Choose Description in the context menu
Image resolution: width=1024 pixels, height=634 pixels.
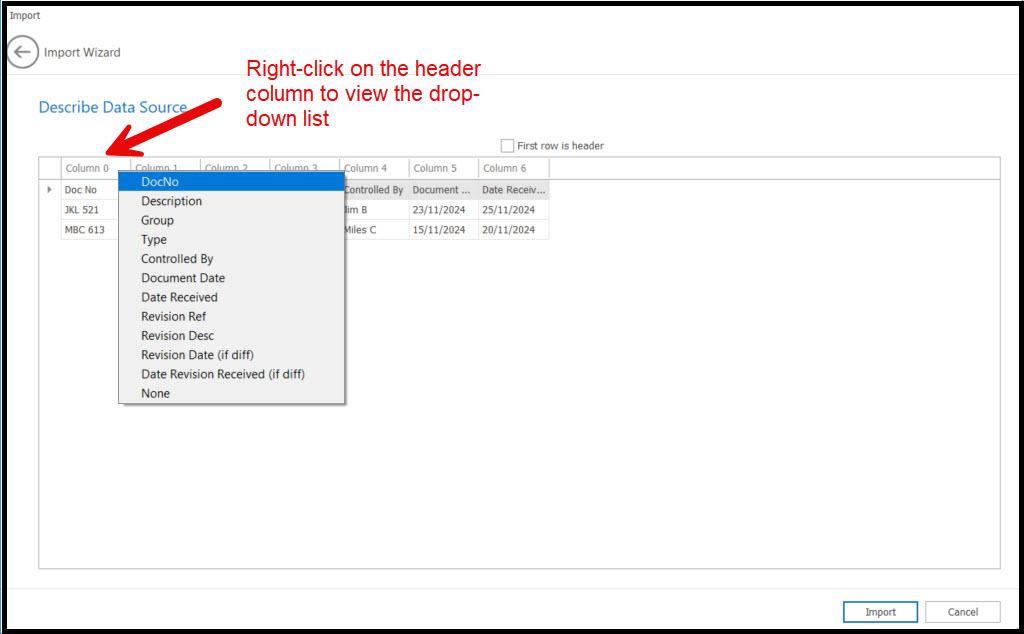tap(171, 201)
